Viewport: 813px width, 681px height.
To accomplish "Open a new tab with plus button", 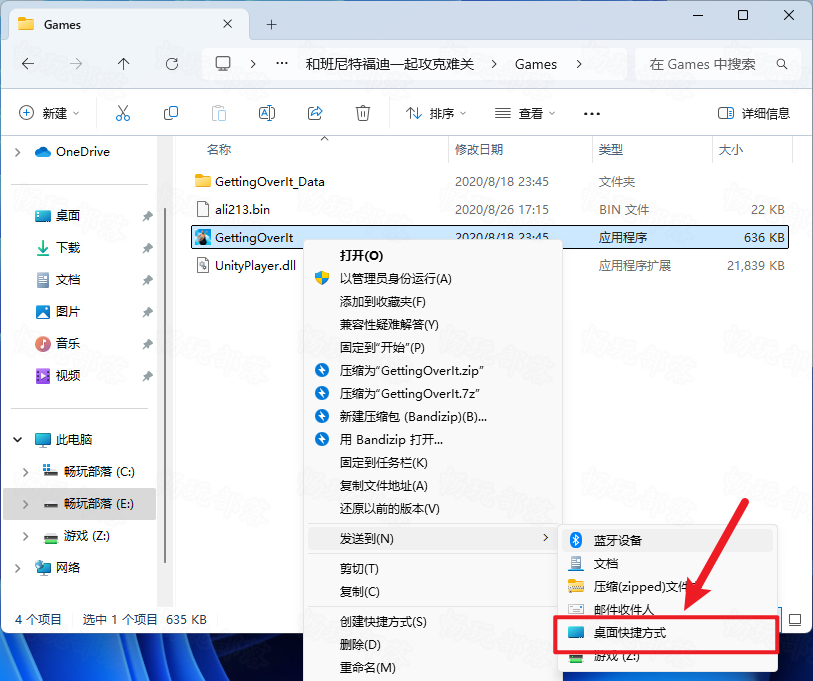I will click(271, 24).
